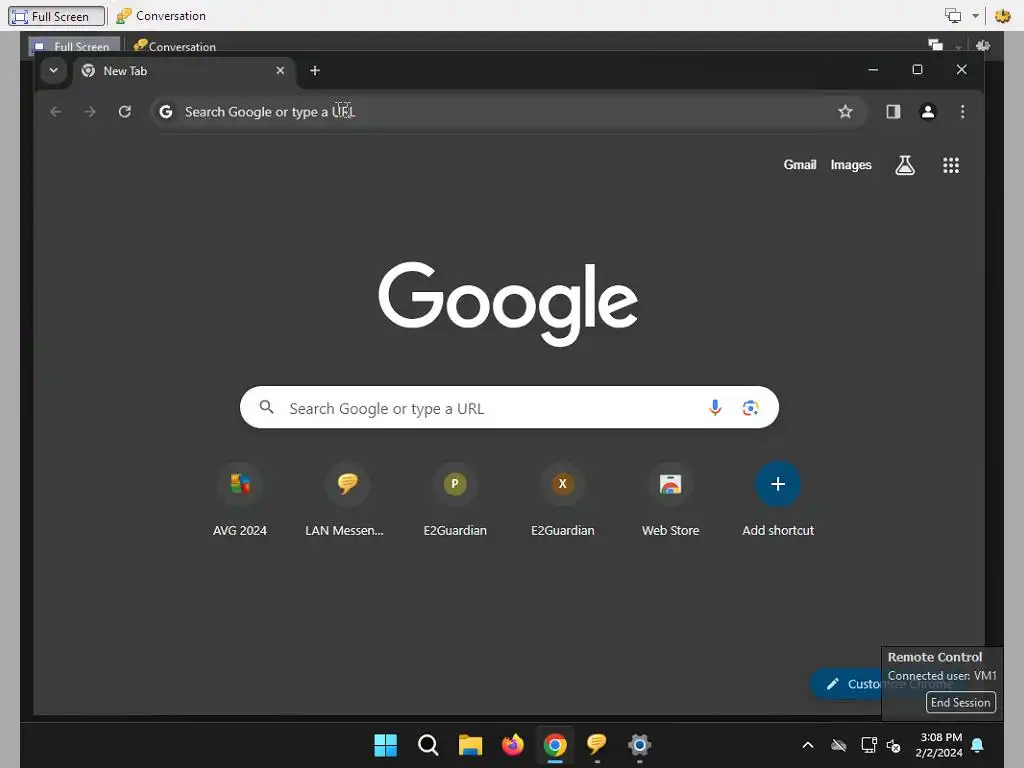Image resolution: width=1024 pixels, height=768 pixels.
Task: Click muted volume tray icon
Action: (893, 745)
